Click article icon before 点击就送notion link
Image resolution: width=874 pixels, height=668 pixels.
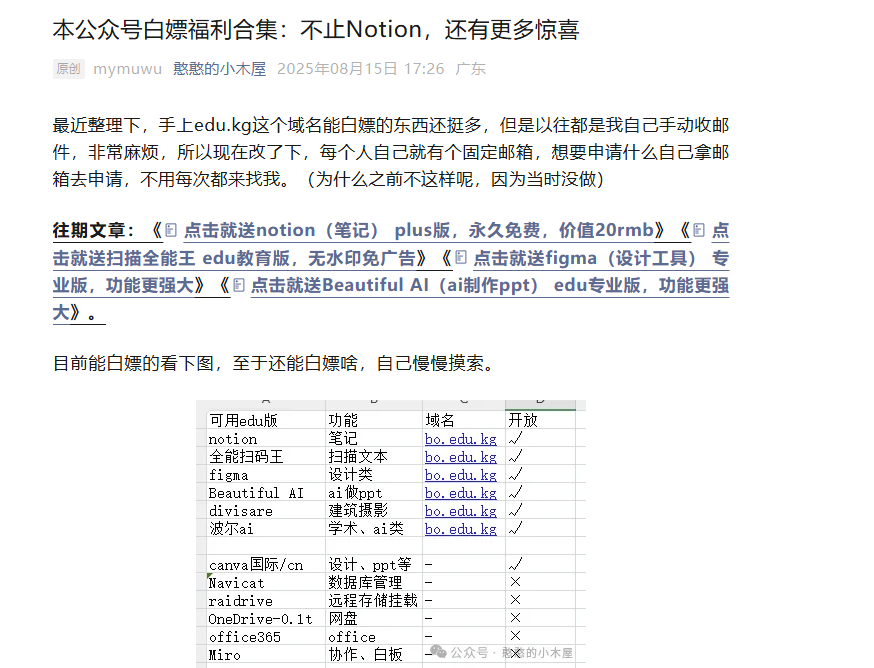(171, 230)
